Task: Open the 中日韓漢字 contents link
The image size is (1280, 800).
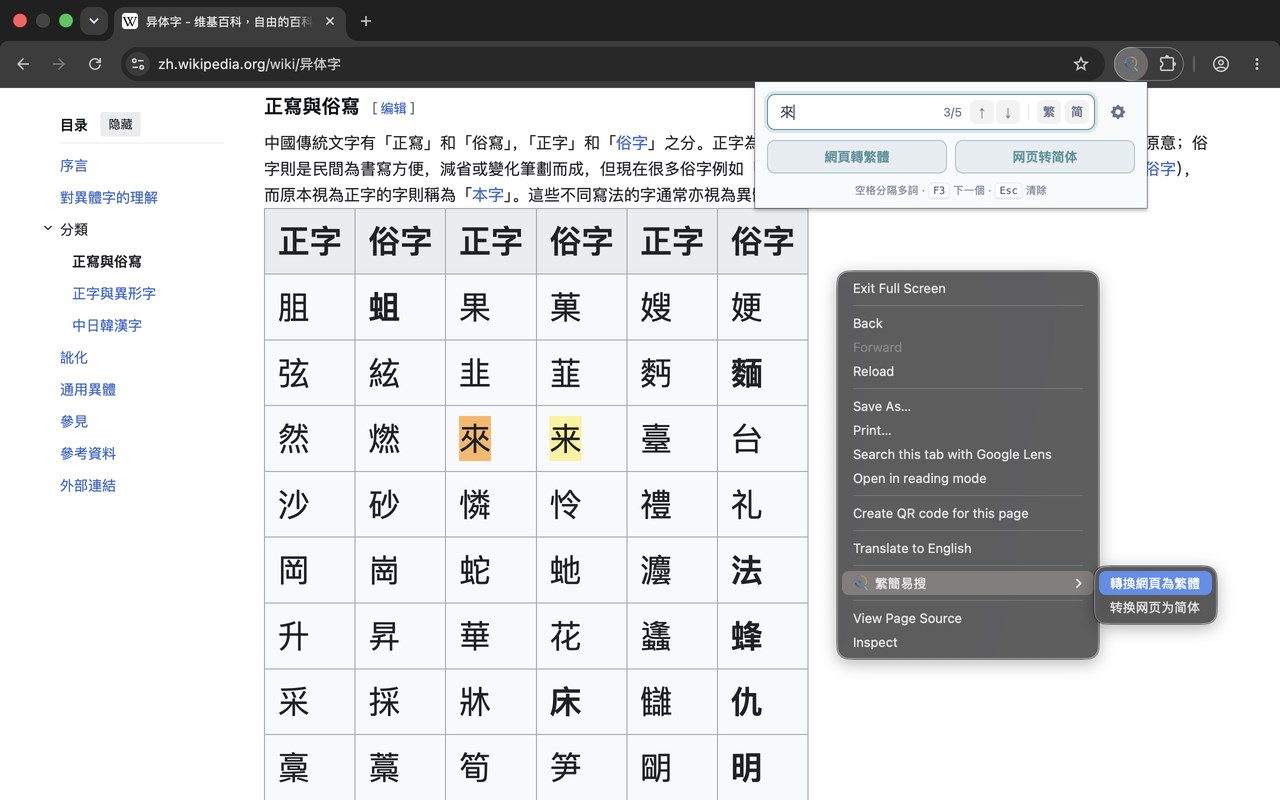Action: click(107, 325)
